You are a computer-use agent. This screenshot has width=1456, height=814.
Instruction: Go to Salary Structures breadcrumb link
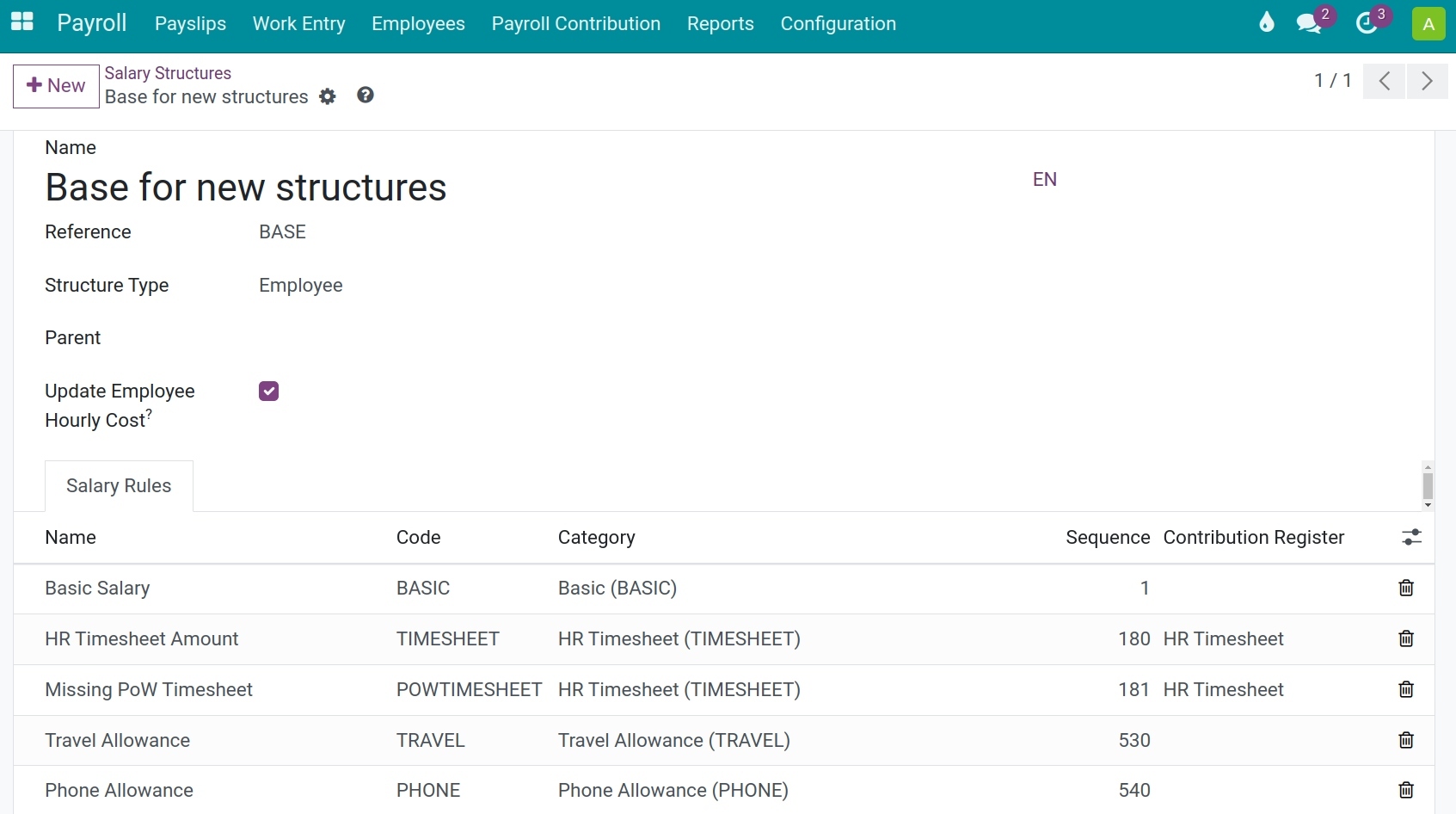coord(168,73)
